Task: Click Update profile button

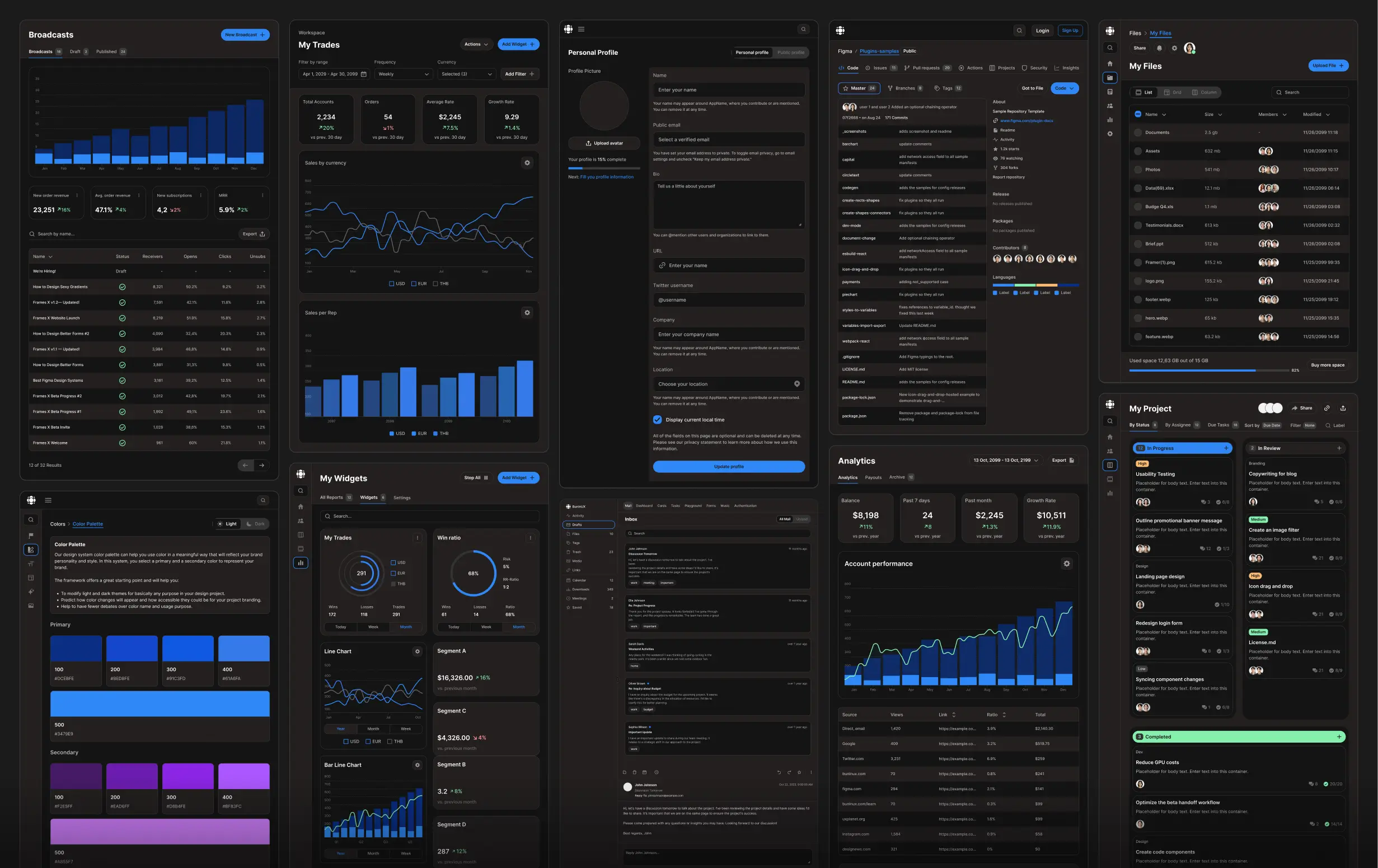Action: click(x=729, y=466)
